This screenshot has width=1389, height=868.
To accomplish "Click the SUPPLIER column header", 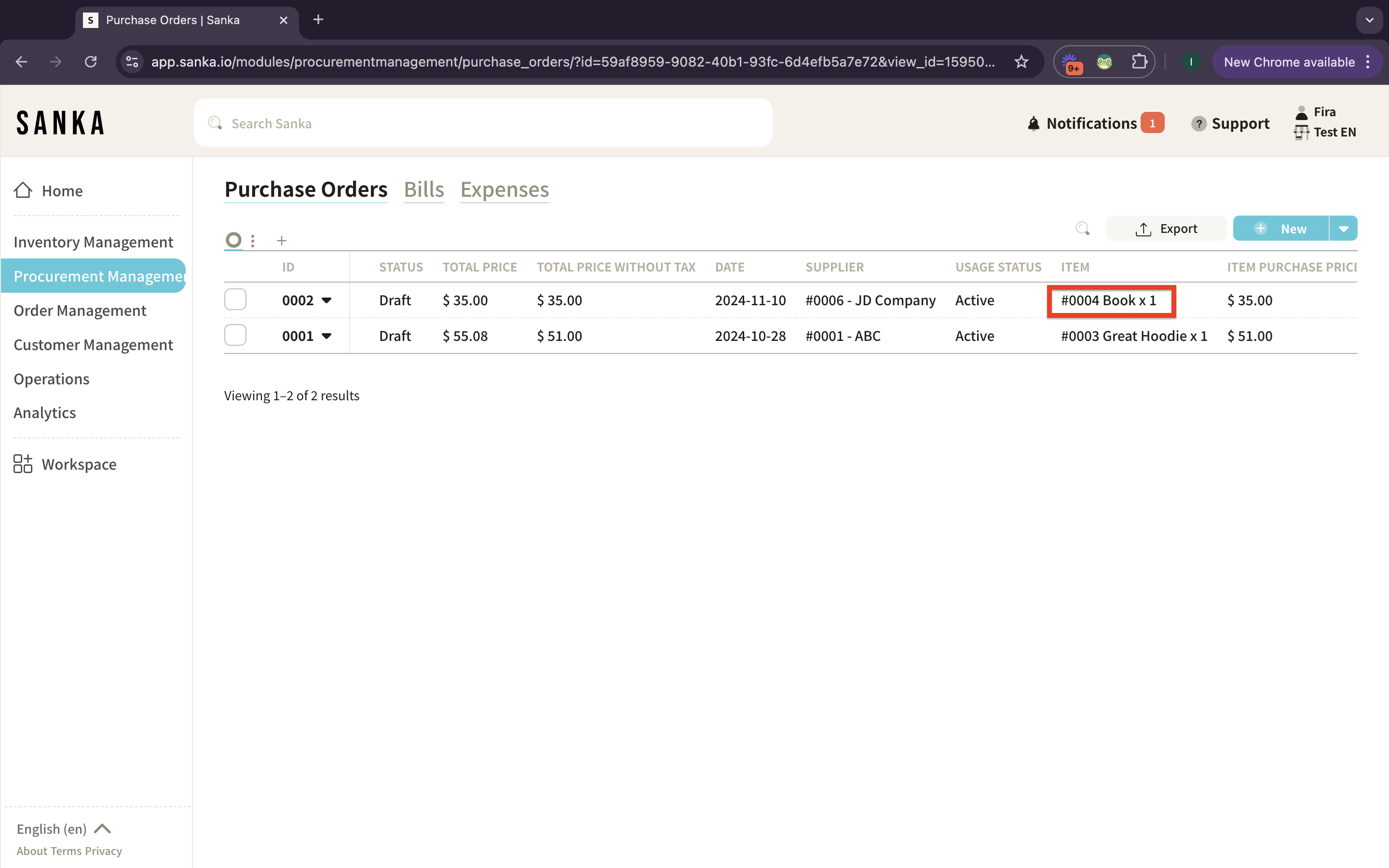I will click(834, 267).
